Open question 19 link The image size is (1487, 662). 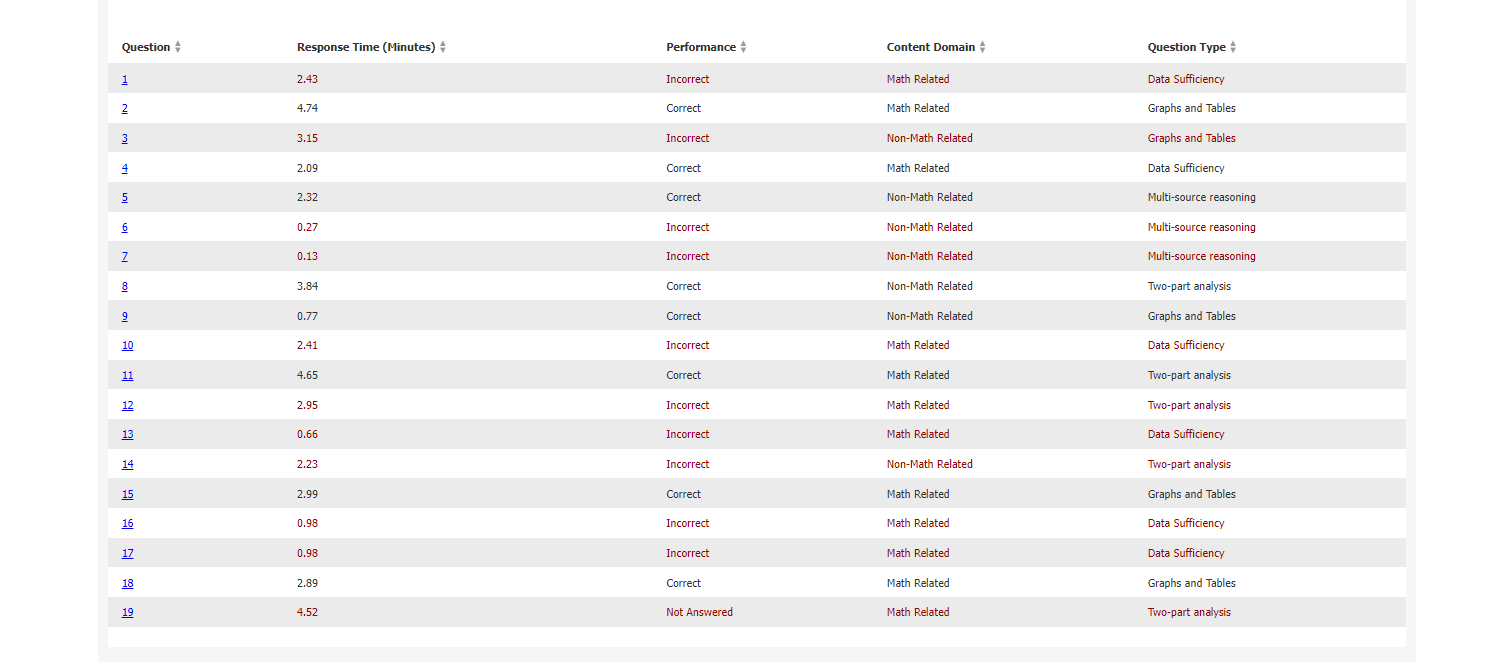click(x=127, y=612)
